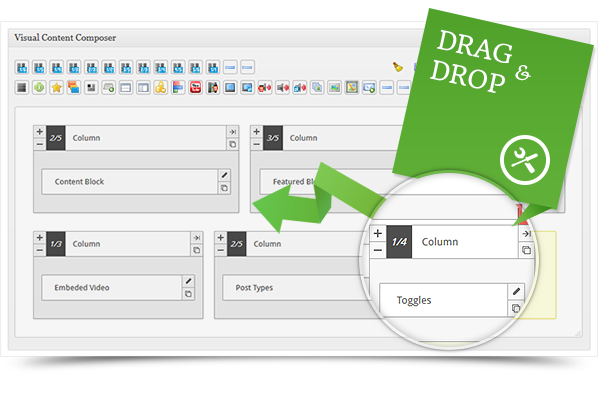Insert the red blue green bars element

coord(178,88)
